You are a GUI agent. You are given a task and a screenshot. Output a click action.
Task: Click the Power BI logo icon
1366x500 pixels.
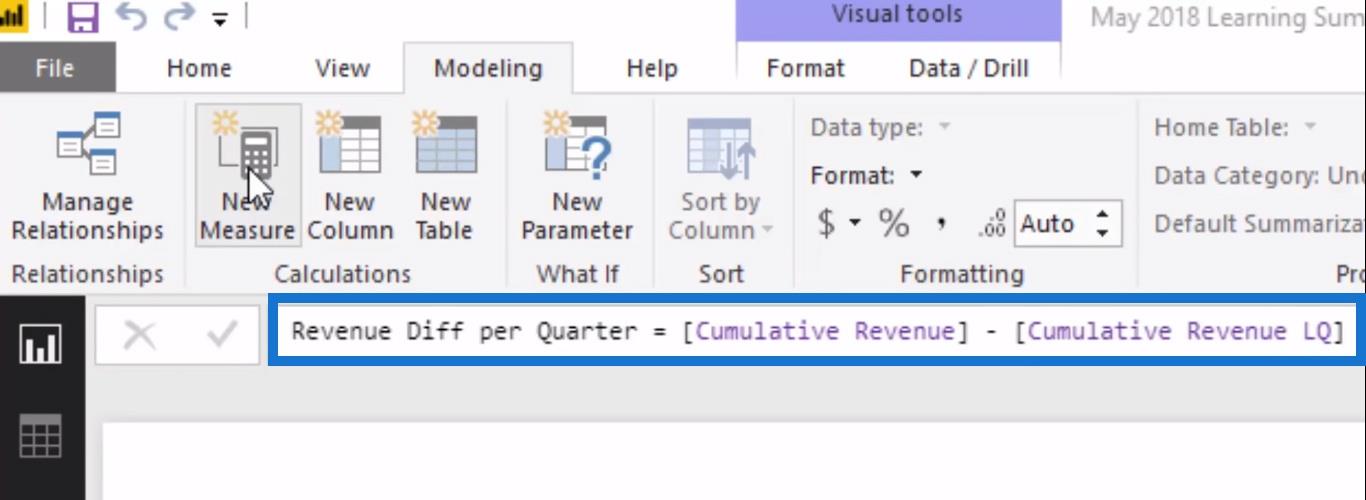tap(12, 17)
